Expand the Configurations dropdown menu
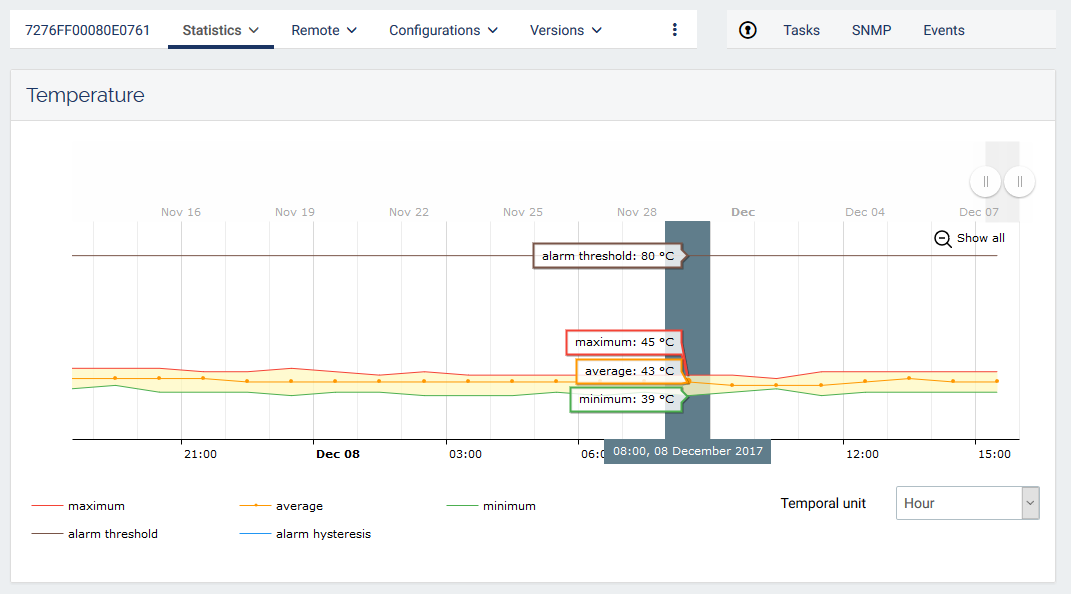 click(443, 30)
